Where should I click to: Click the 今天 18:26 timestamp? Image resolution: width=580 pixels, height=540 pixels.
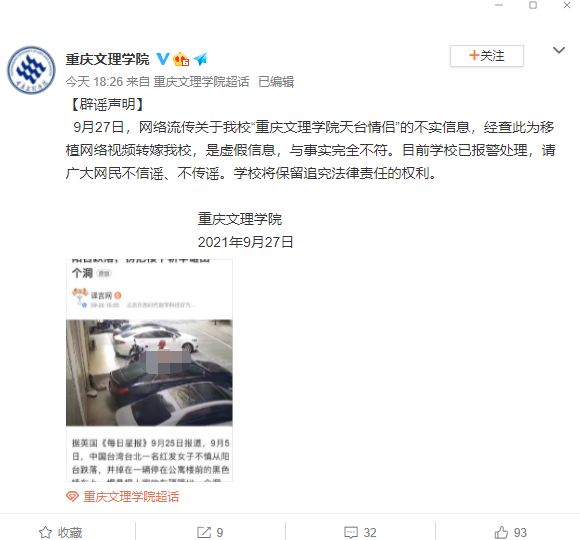(x=94, y=82)
